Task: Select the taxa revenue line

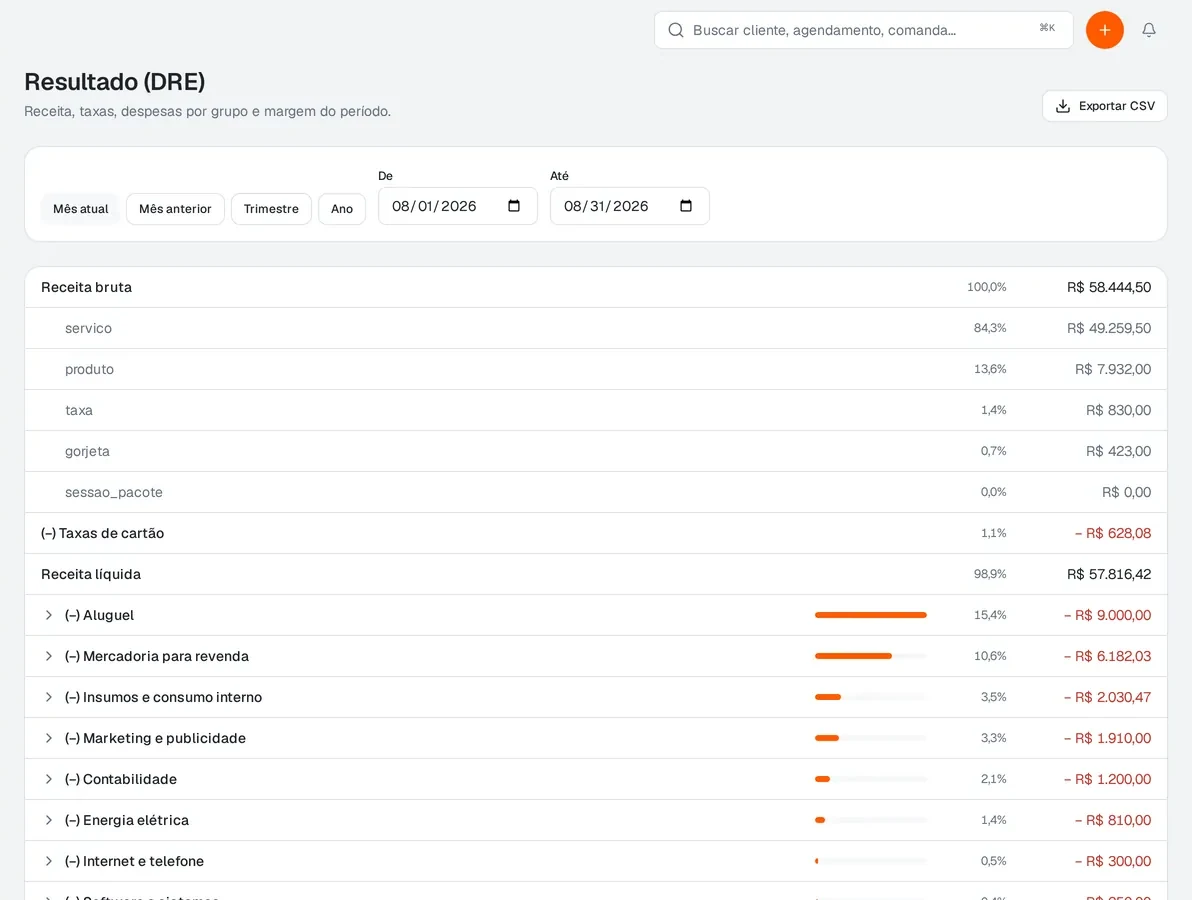Action: (596, 410)
